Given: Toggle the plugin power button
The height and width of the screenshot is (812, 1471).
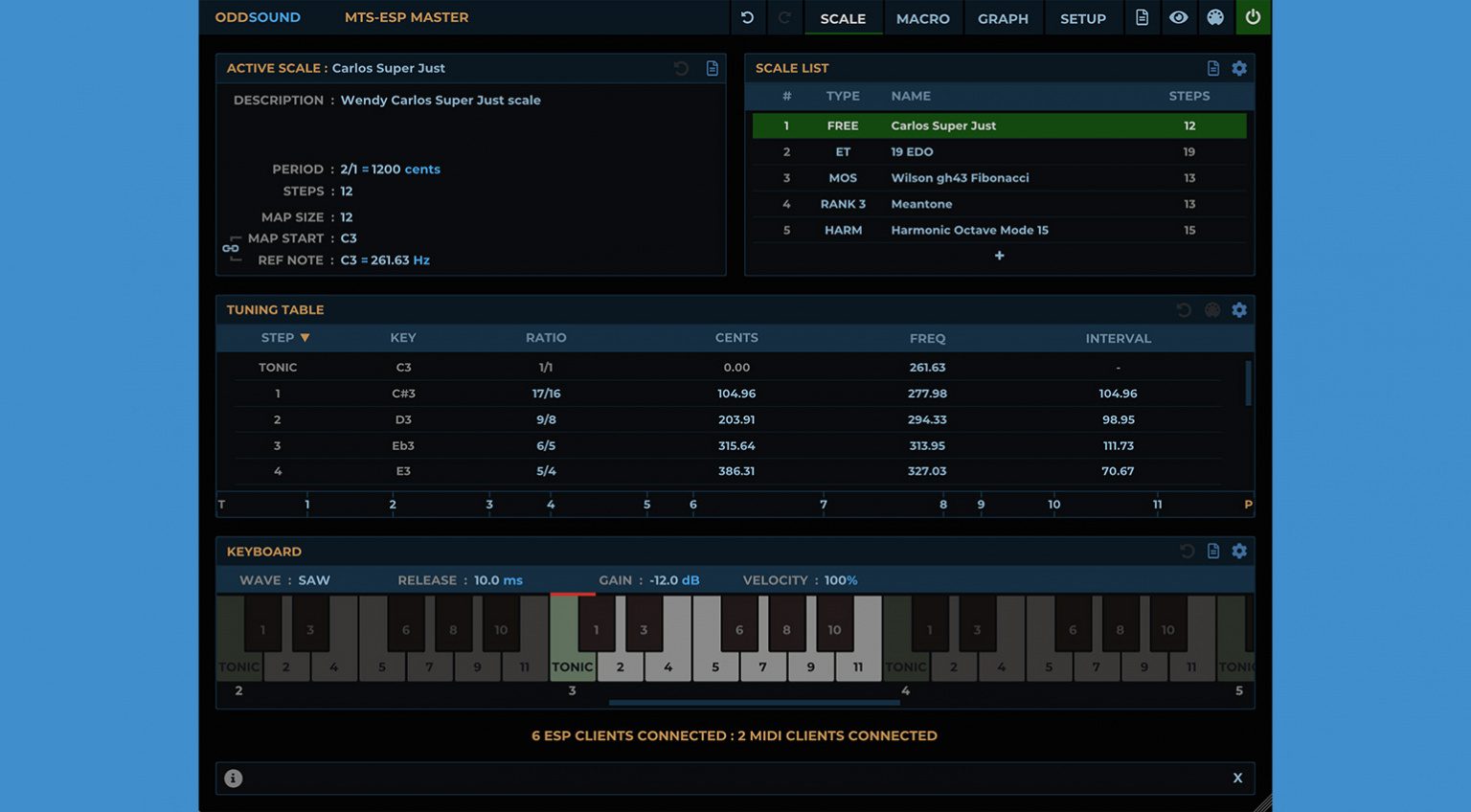Looking at the screenshot, I should pyautogui.click(x=1253, y=17).
